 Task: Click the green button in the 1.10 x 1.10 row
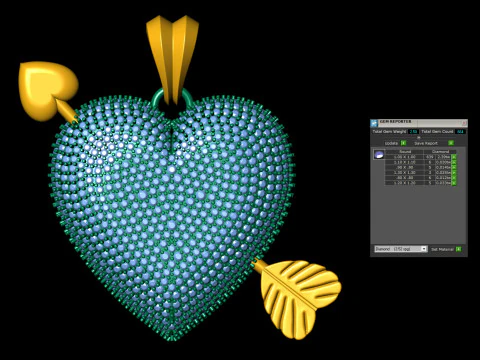click(454, 163)
